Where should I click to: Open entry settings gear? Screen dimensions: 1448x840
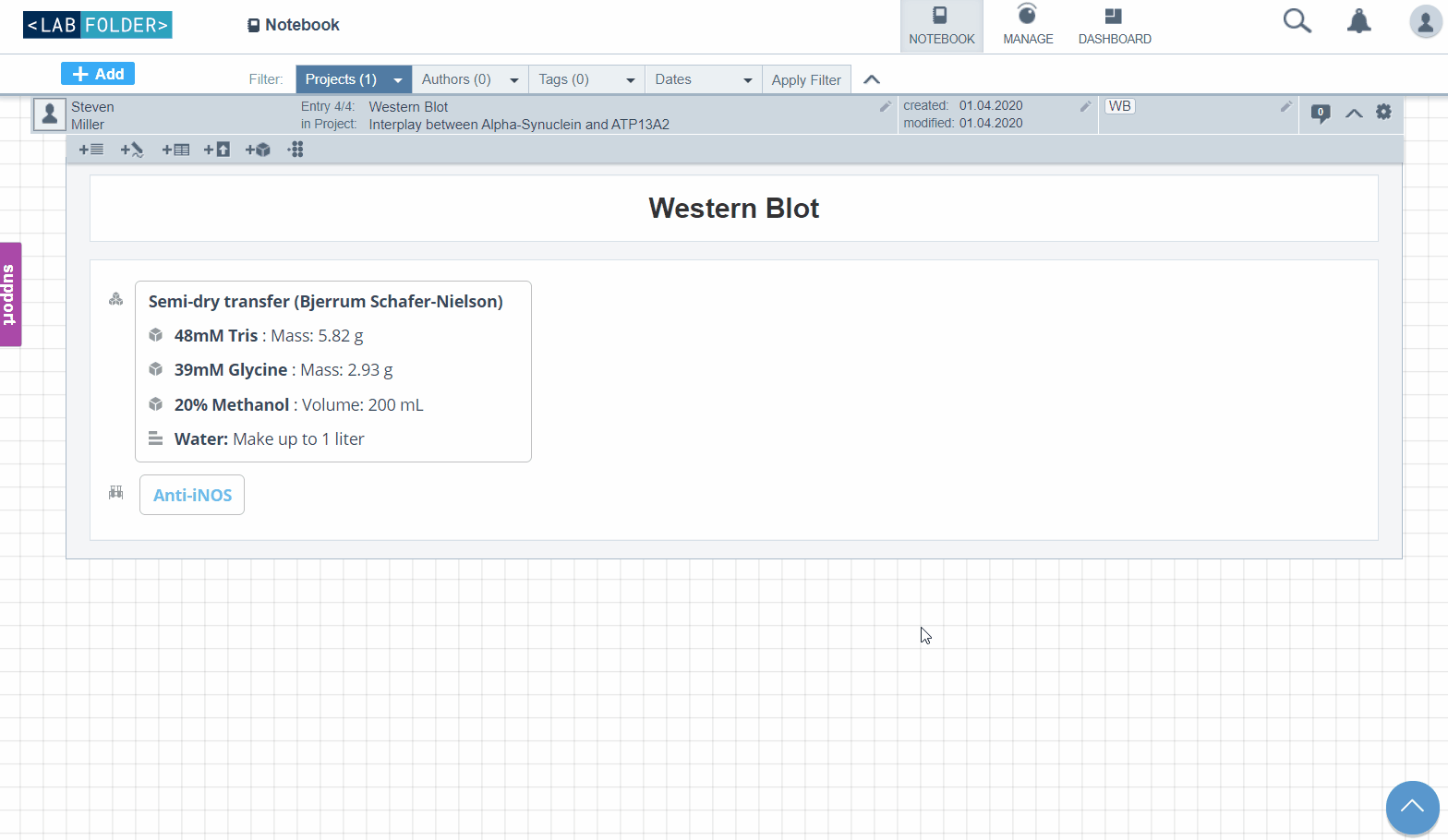(x=1383, y=112)
